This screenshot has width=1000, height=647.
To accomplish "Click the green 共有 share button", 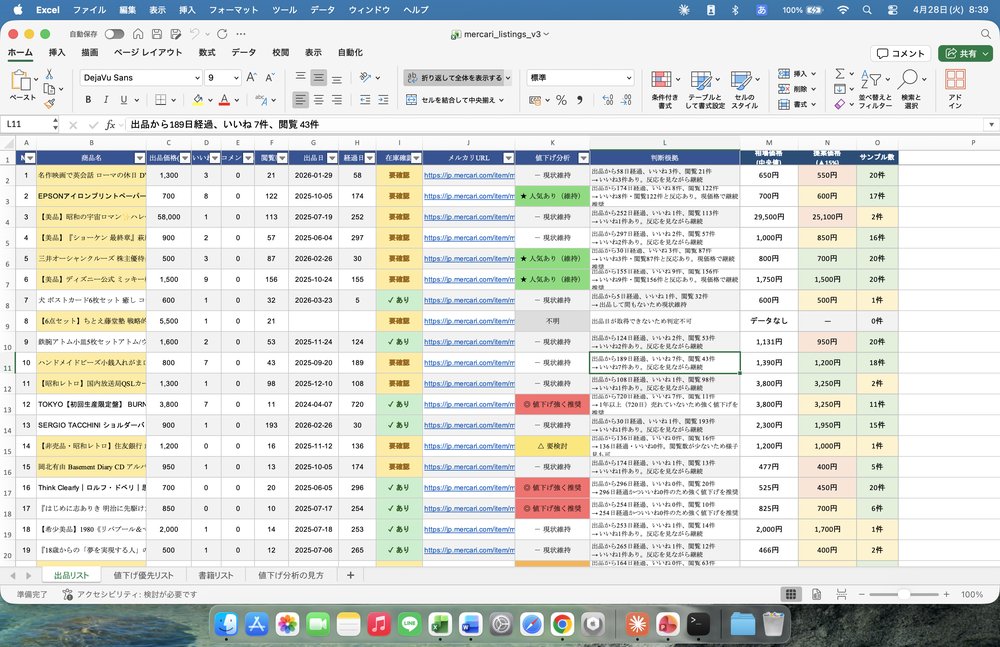I will click(965, 54).
